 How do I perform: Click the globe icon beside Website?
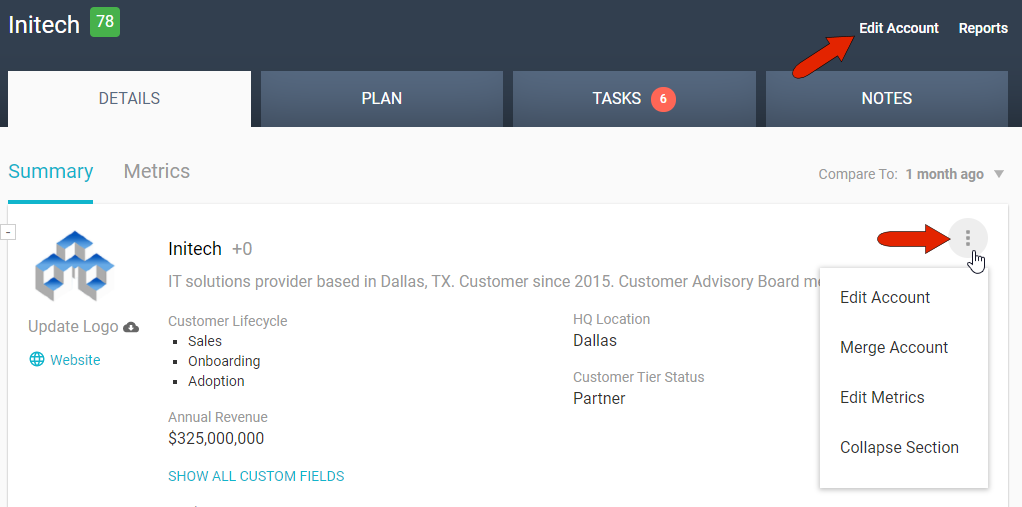click(x=37, y=360)
